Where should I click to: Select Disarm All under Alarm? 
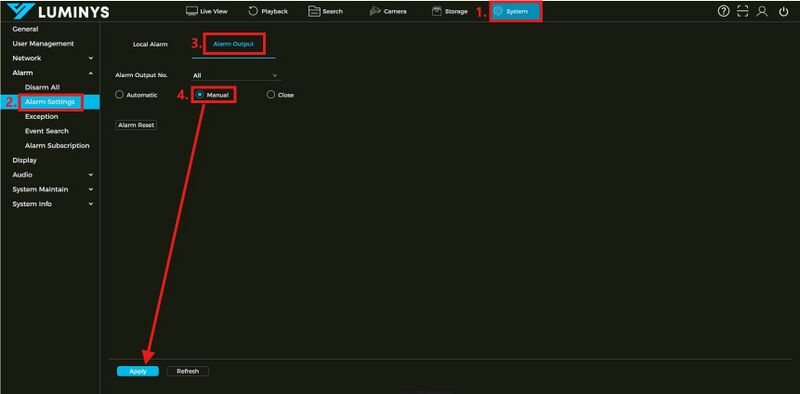[x=42, y=87]
